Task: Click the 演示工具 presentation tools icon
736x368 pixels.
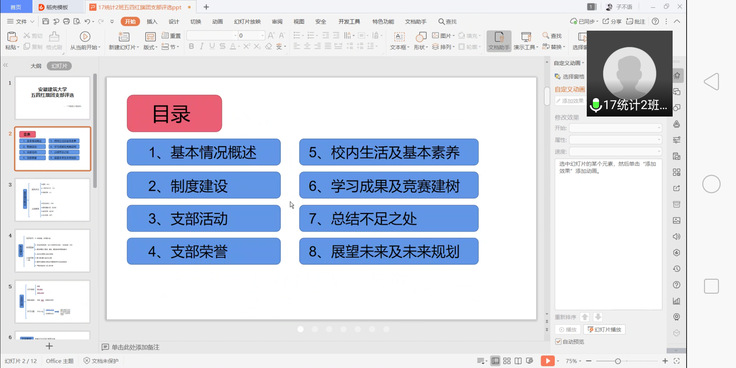Action: 526,37
